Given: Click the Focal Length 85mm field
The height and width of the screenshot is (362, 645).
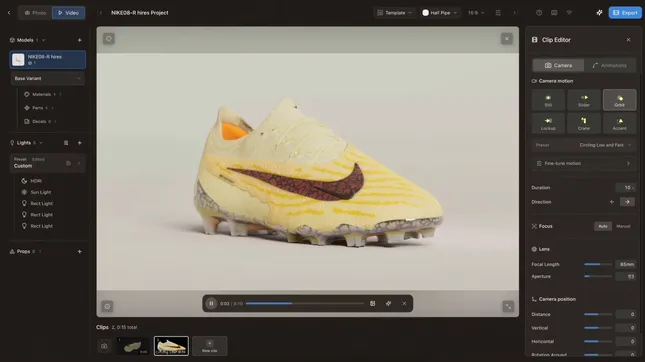Looking at the screenshot, I should (x=626, y=264).
